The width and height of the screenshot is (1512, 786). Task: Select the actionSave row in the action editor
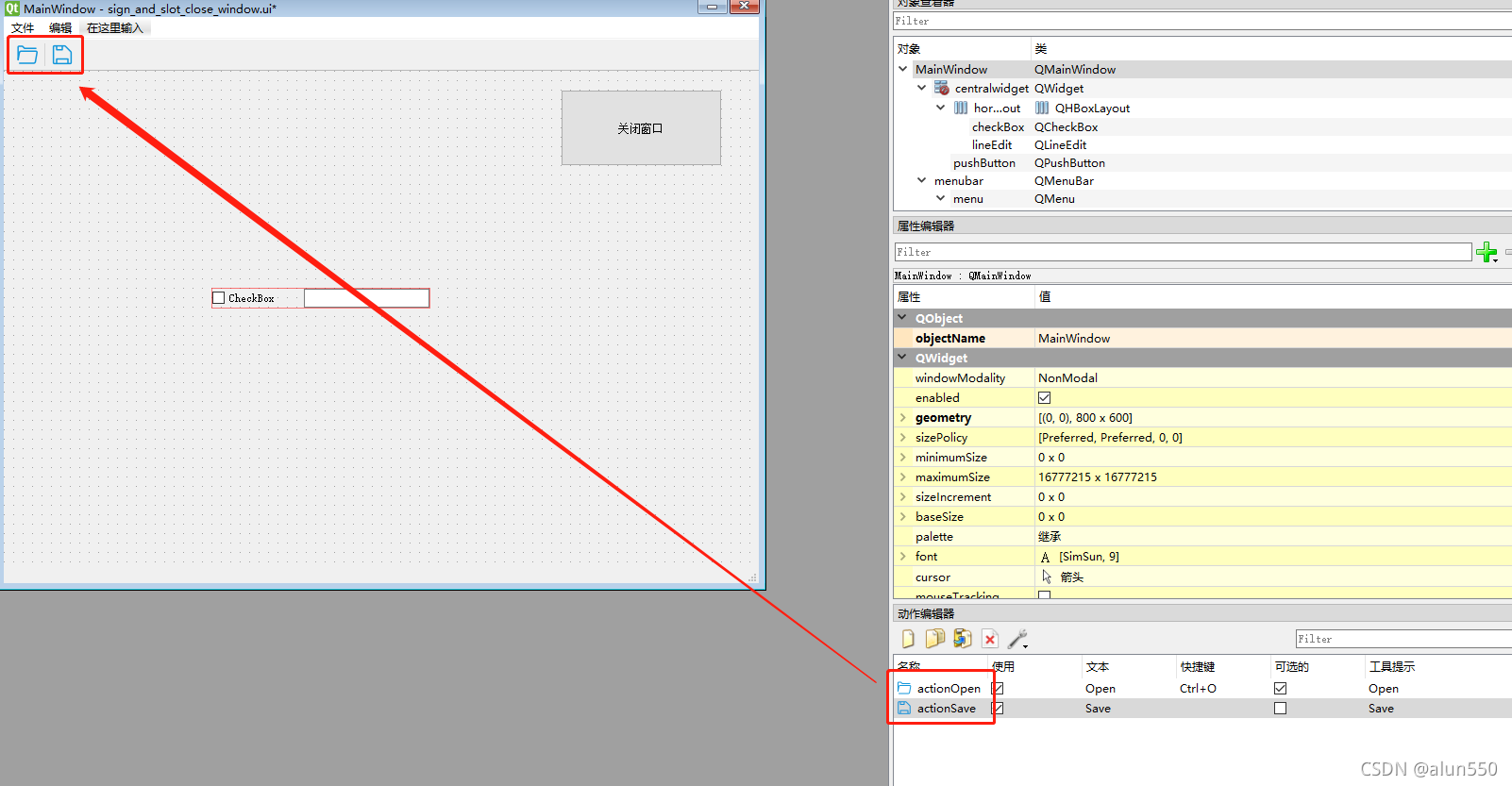click(x=1202, y=708)
